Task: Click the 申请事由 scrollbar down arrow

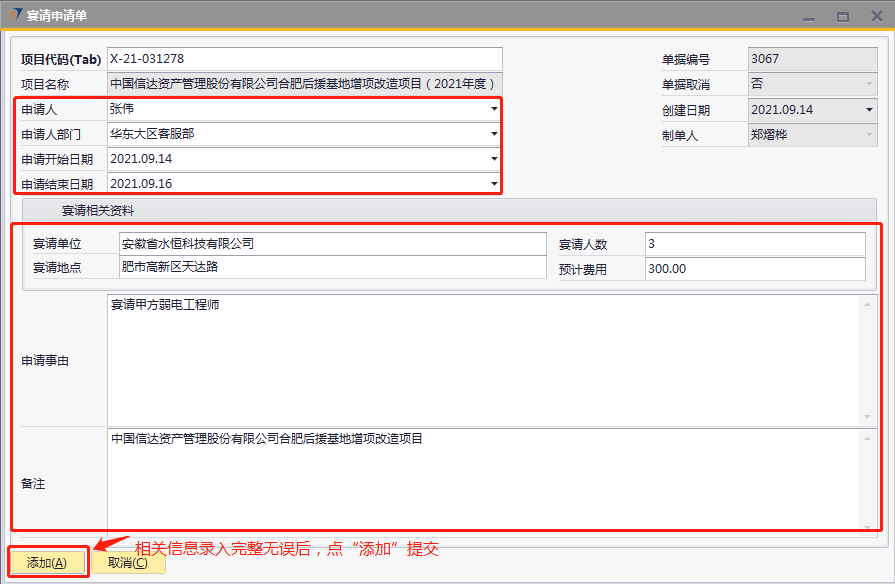Action: (x=868, y=416)
